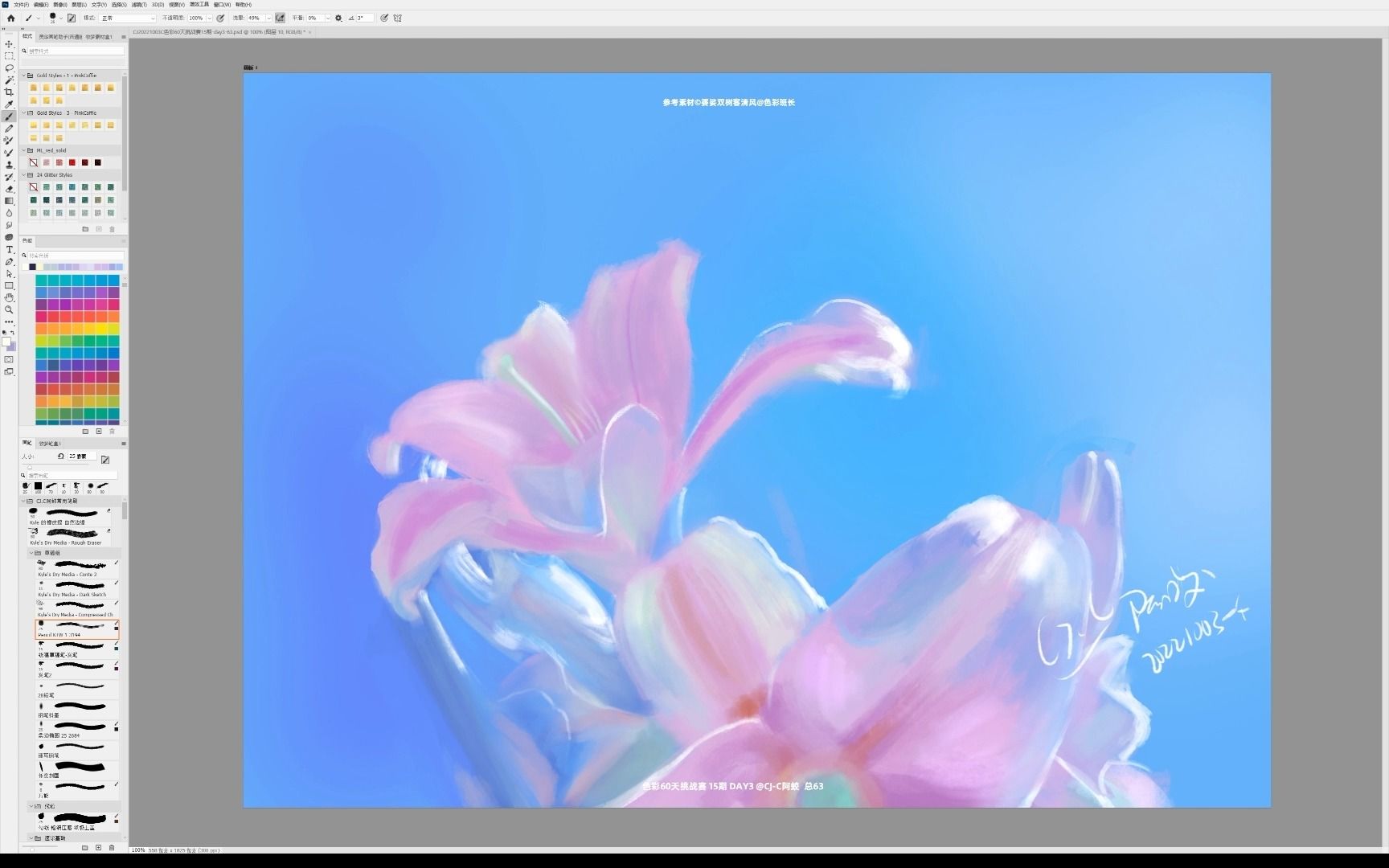Select the Eraser tool
The height and width of the screenshot is (868, 1389).
pos(9,189)
